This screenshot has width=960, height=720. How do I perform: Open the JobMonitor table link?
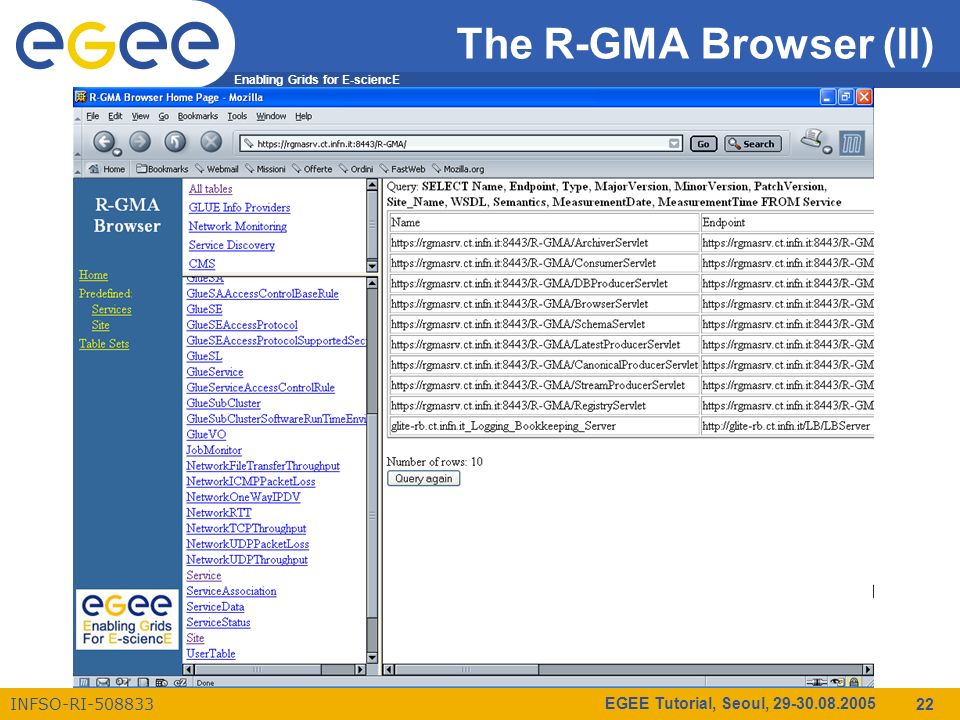click(214, 451)
